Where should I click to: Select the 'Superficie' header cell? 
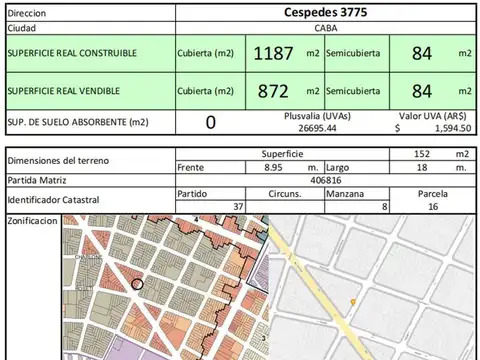282,154
